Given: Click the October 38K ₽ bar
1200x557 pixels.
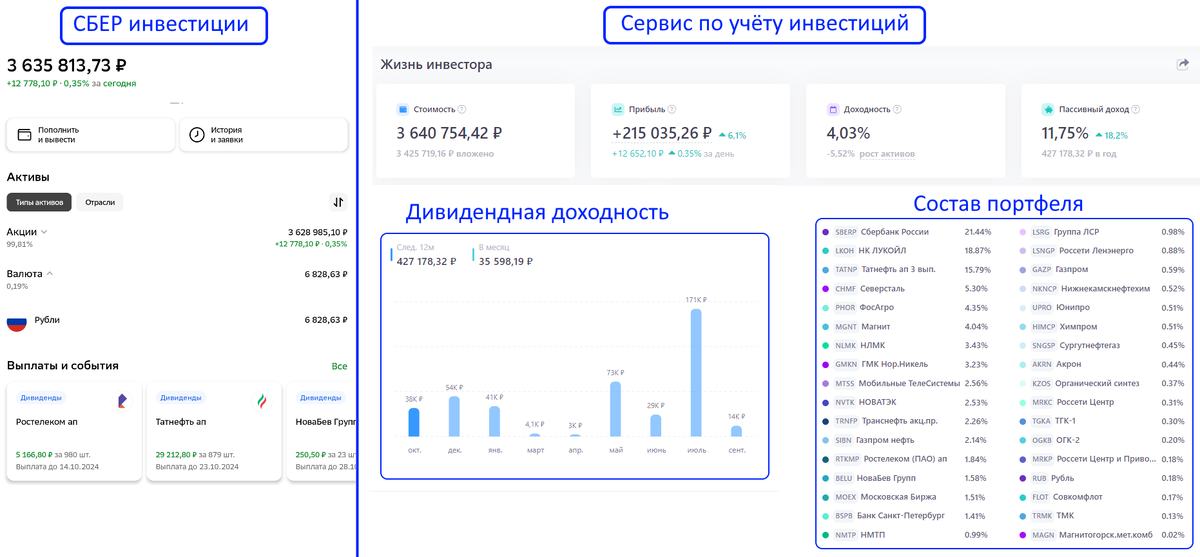Looking at the screenshot, I should pos(414,422).
